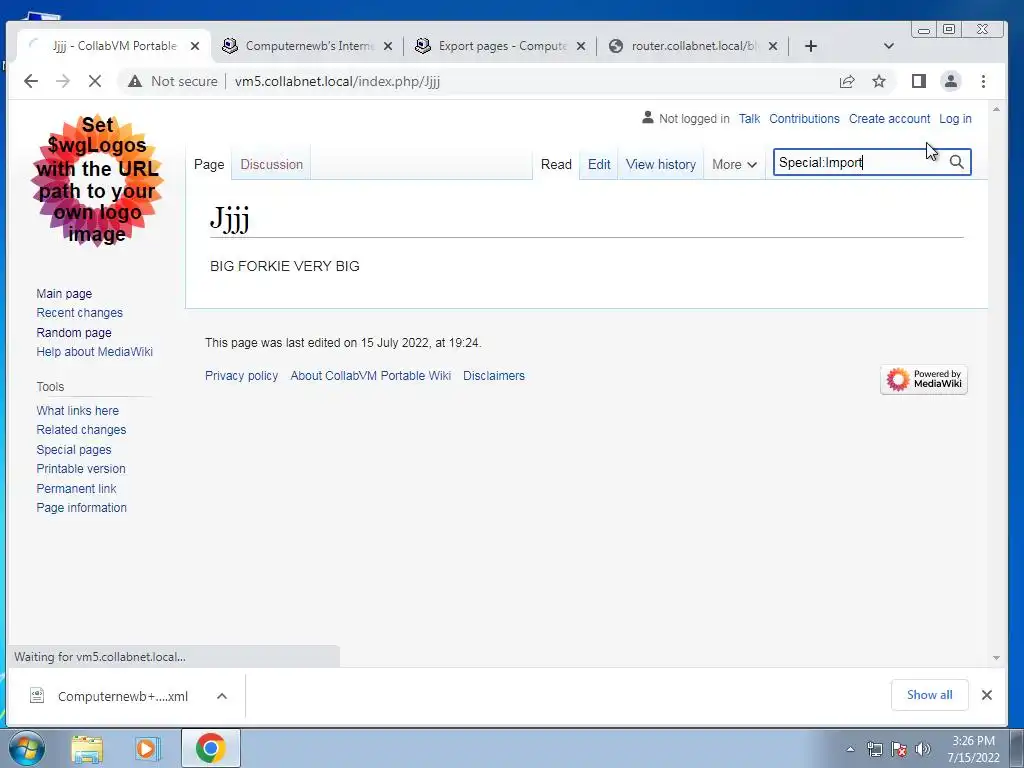The width and height of the screenshot is (1024, 768).
Task: Open Printable version link
Action: (81, 469)
